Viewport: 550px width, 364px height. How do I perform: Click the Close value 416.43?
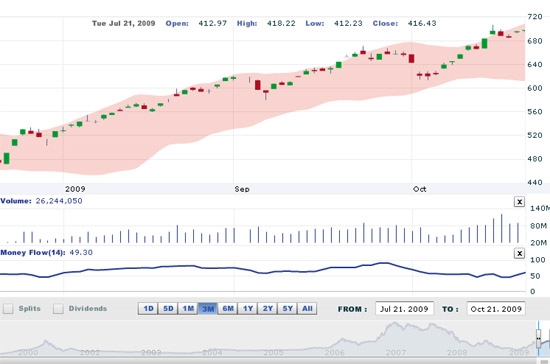(422, 23)
